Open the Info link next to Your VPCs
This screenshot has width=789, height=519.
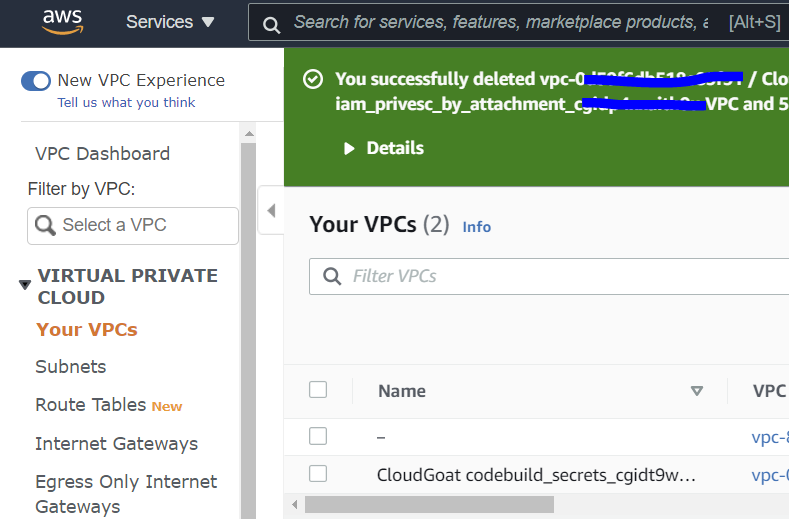coord(477,227)
